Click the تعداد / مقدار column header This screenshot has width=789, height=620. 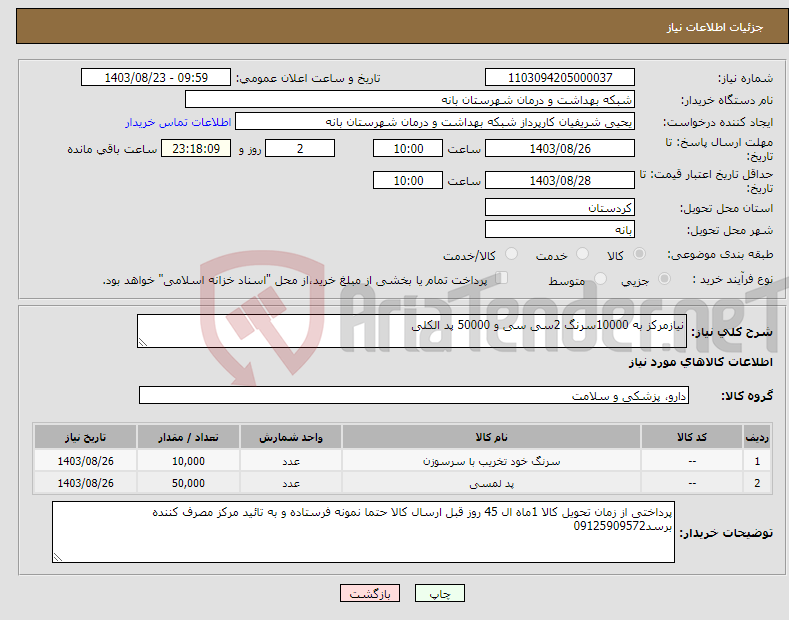point(188,437)
